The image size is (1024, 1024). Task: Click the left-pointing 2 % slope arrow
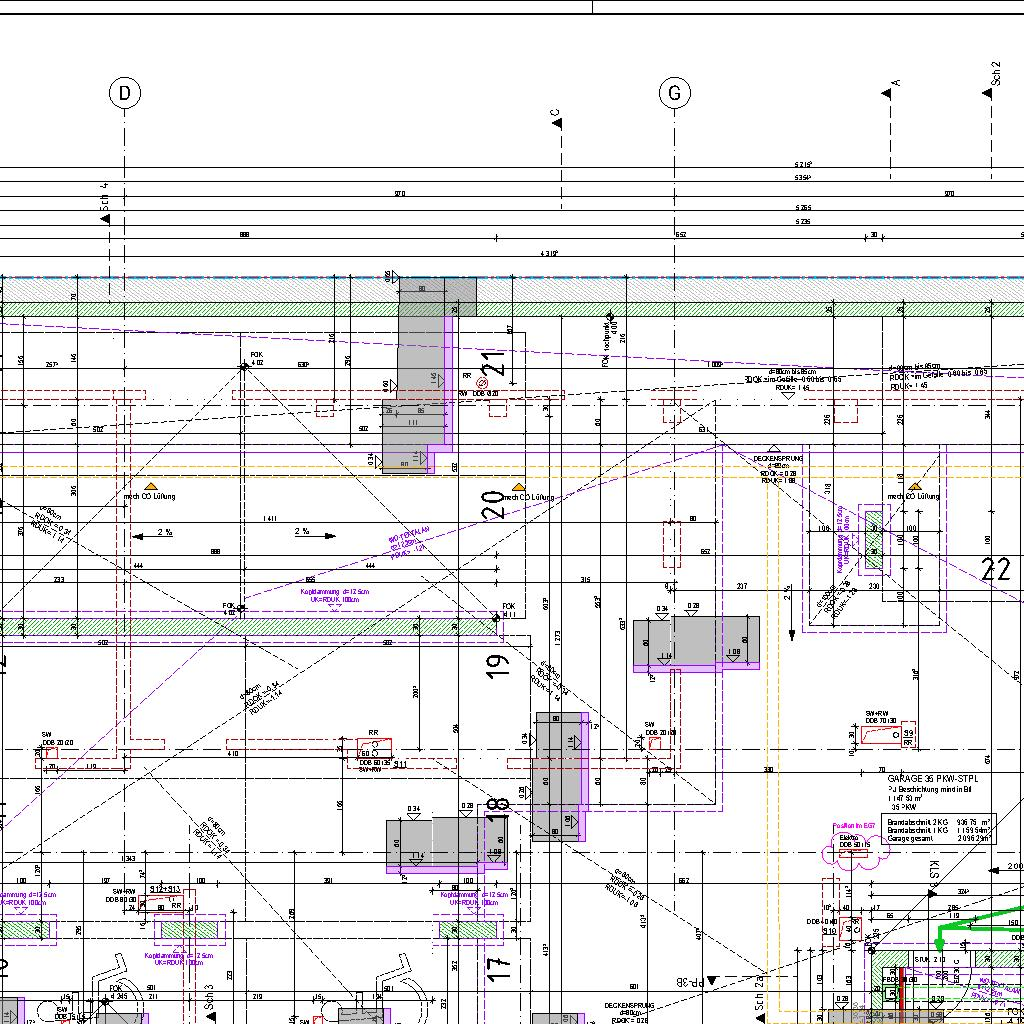pyautogui.click(x=153, y=535)
